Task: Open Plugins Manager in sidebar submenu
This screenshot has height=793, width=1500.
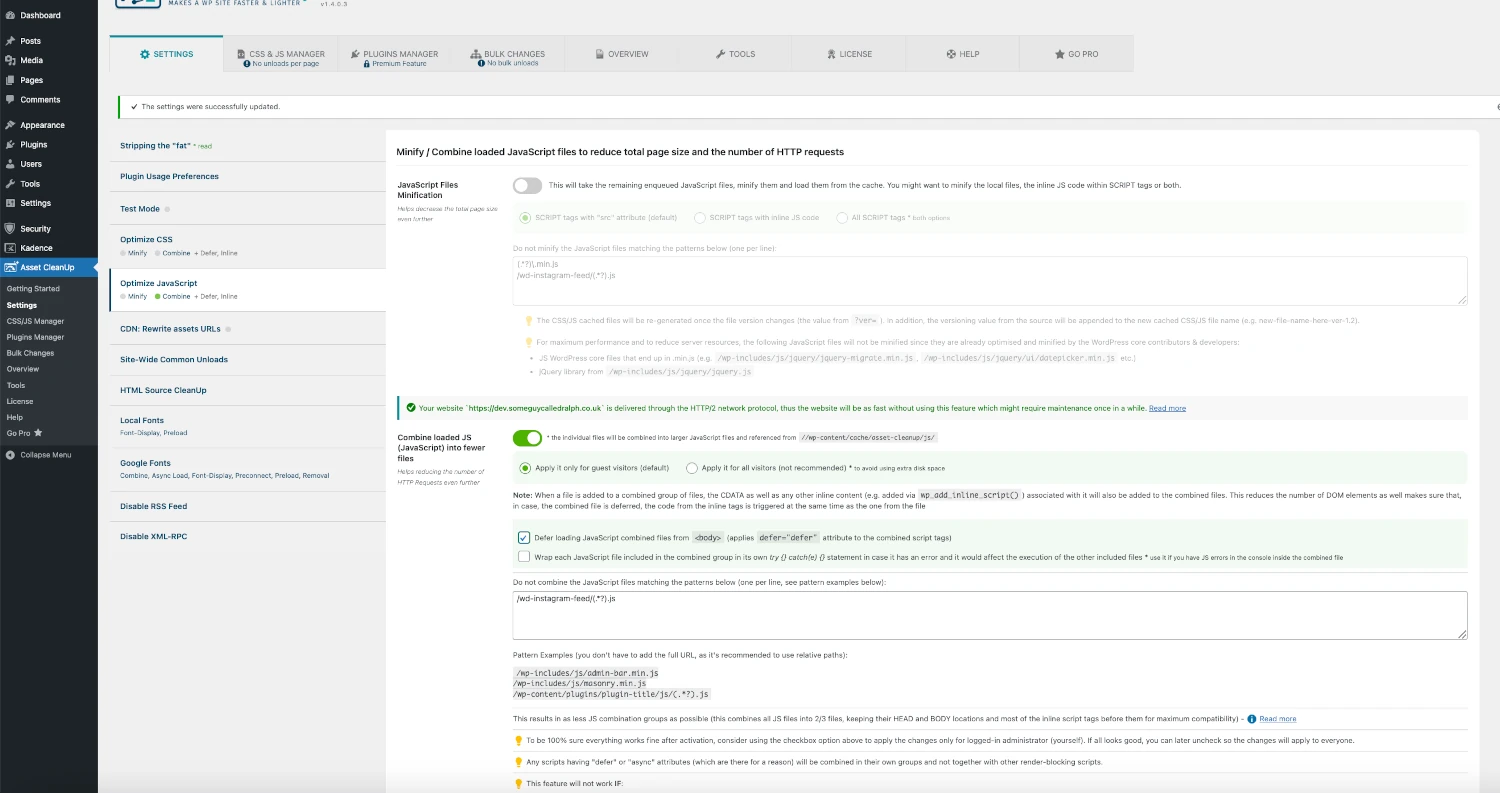Action: tap(35, 337)
